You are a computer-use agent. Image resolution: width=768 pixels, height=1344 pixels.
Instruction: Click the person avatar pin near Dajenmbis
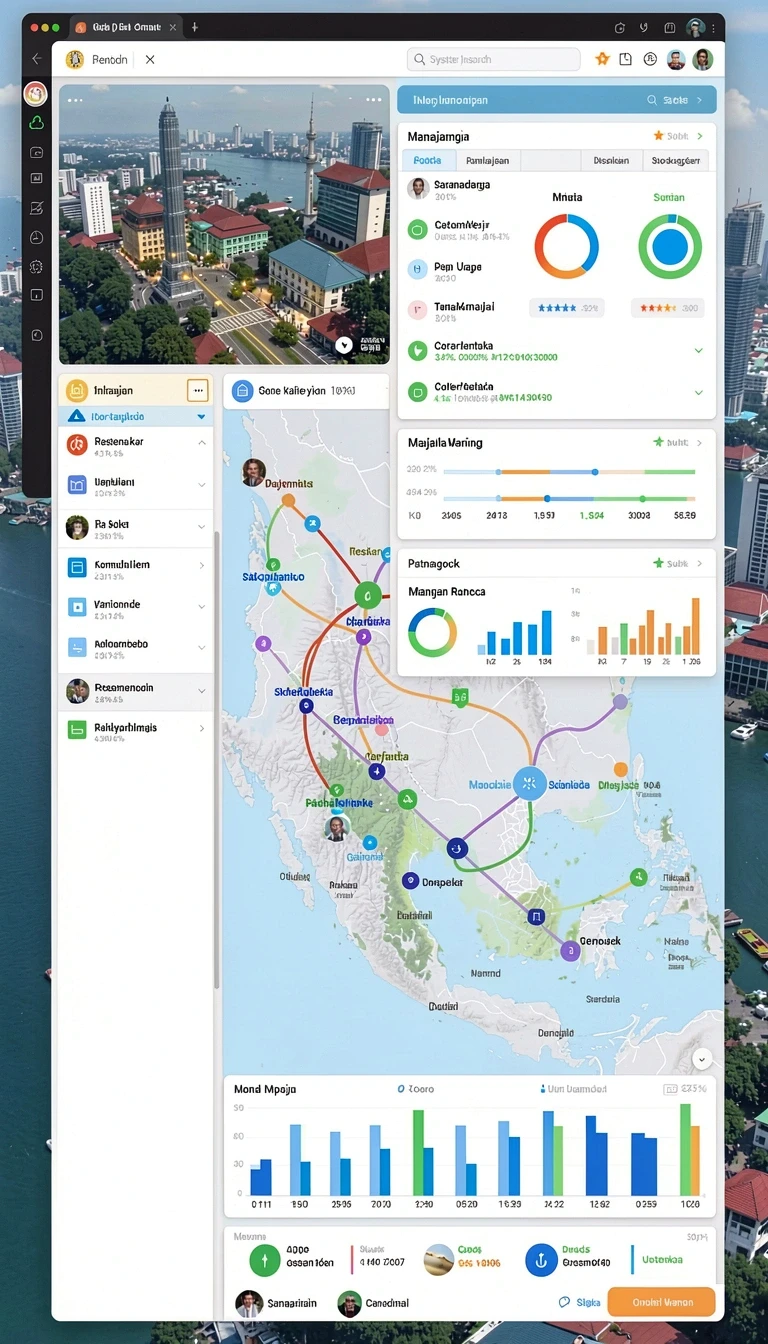click(254, 473)
